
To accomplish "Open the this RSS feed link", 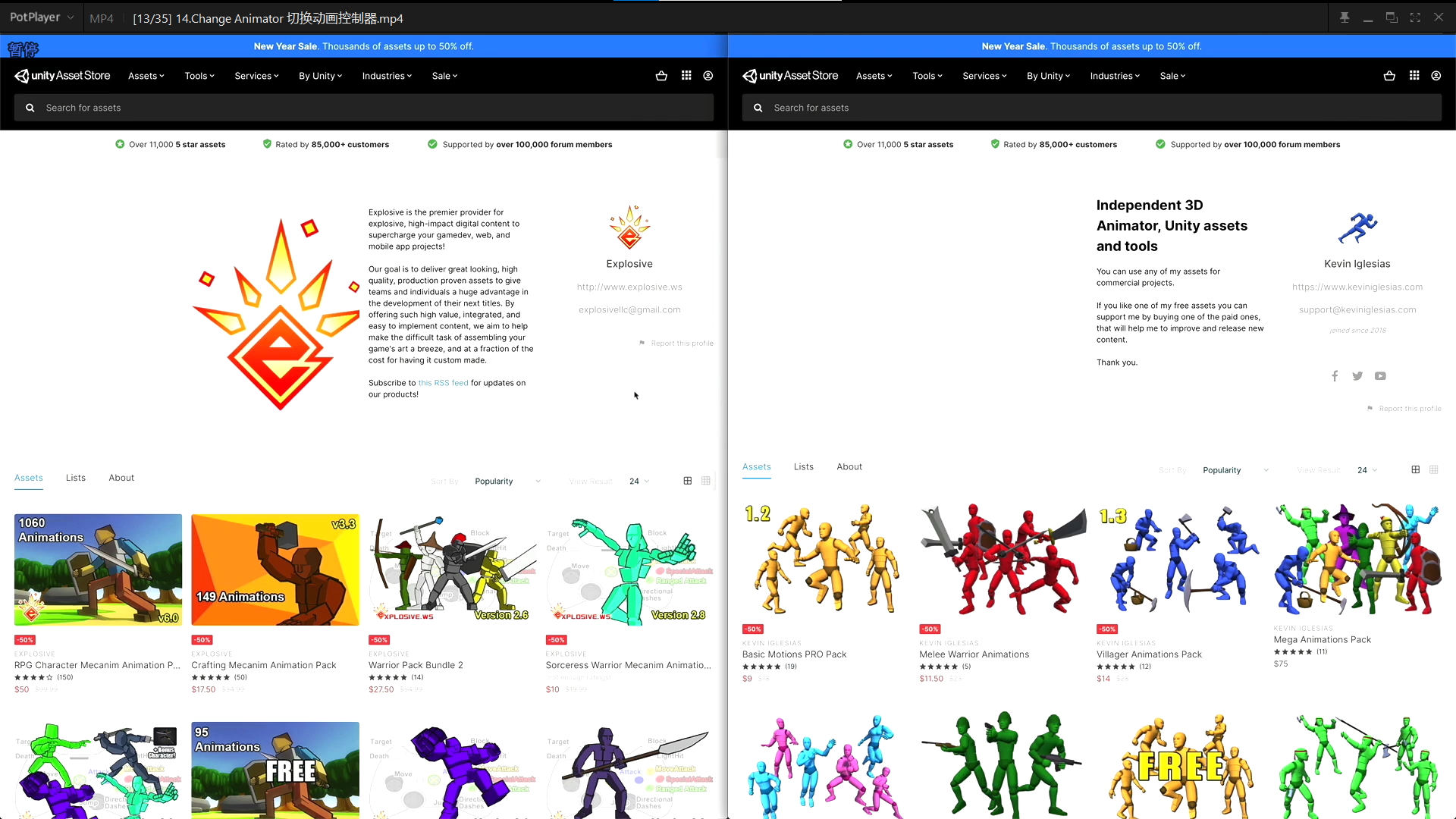I will coord(443,383).
